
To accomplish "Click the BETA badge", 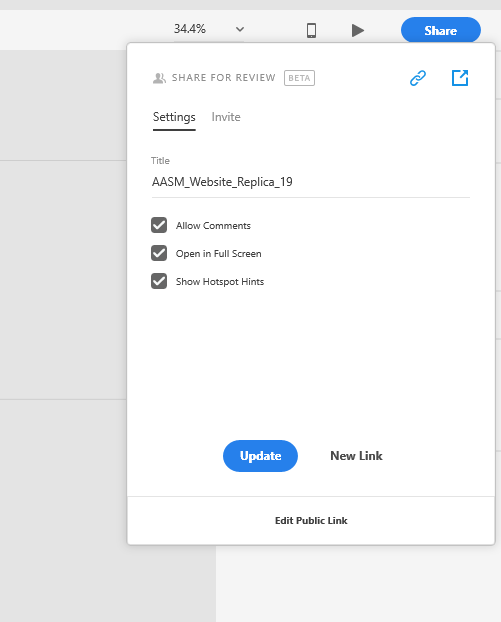I will pyautogui.click(x=299, y=78).
